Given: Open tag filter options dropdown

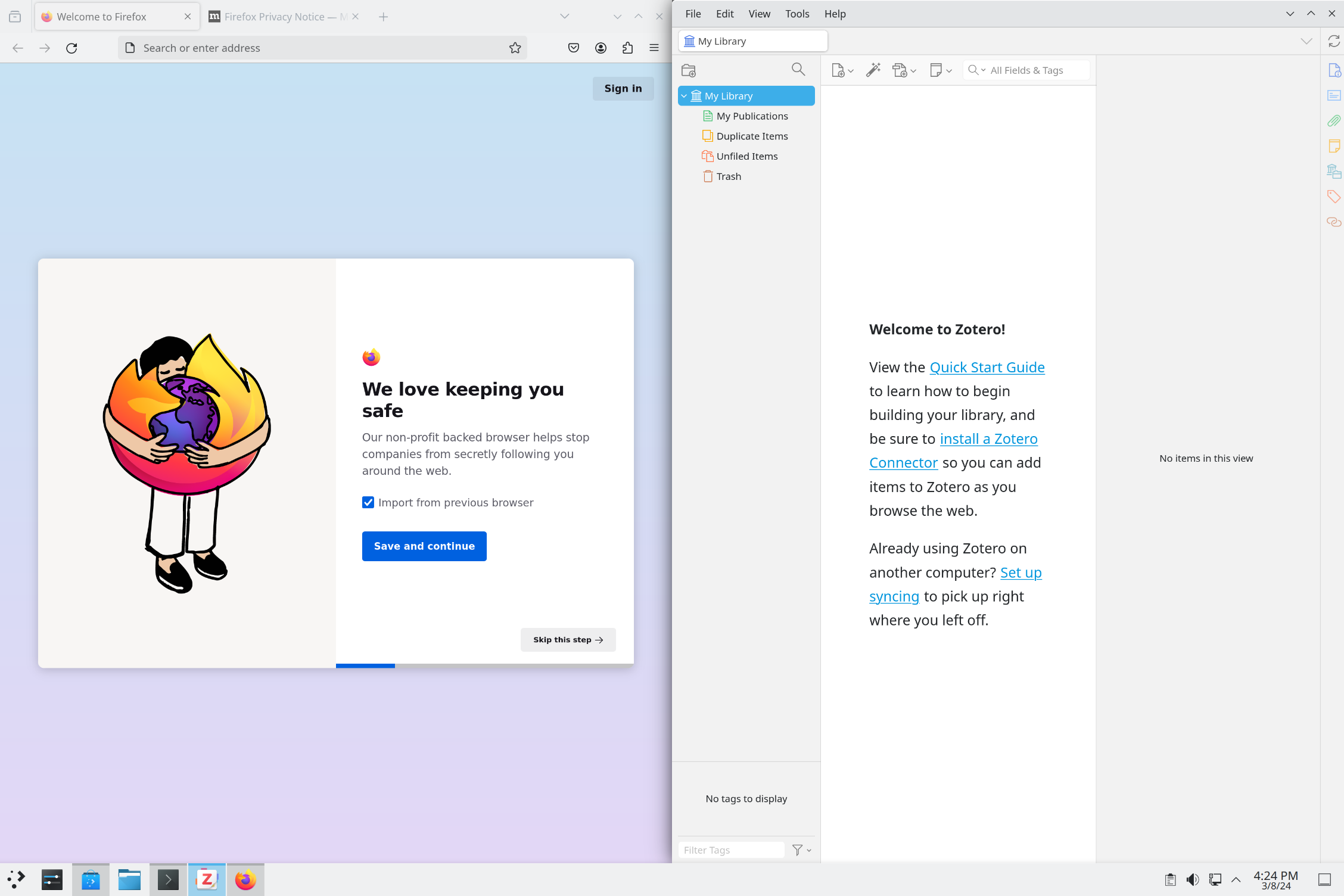Looking at the screenshot, I should pyautogui.click(x=802, y=850).
